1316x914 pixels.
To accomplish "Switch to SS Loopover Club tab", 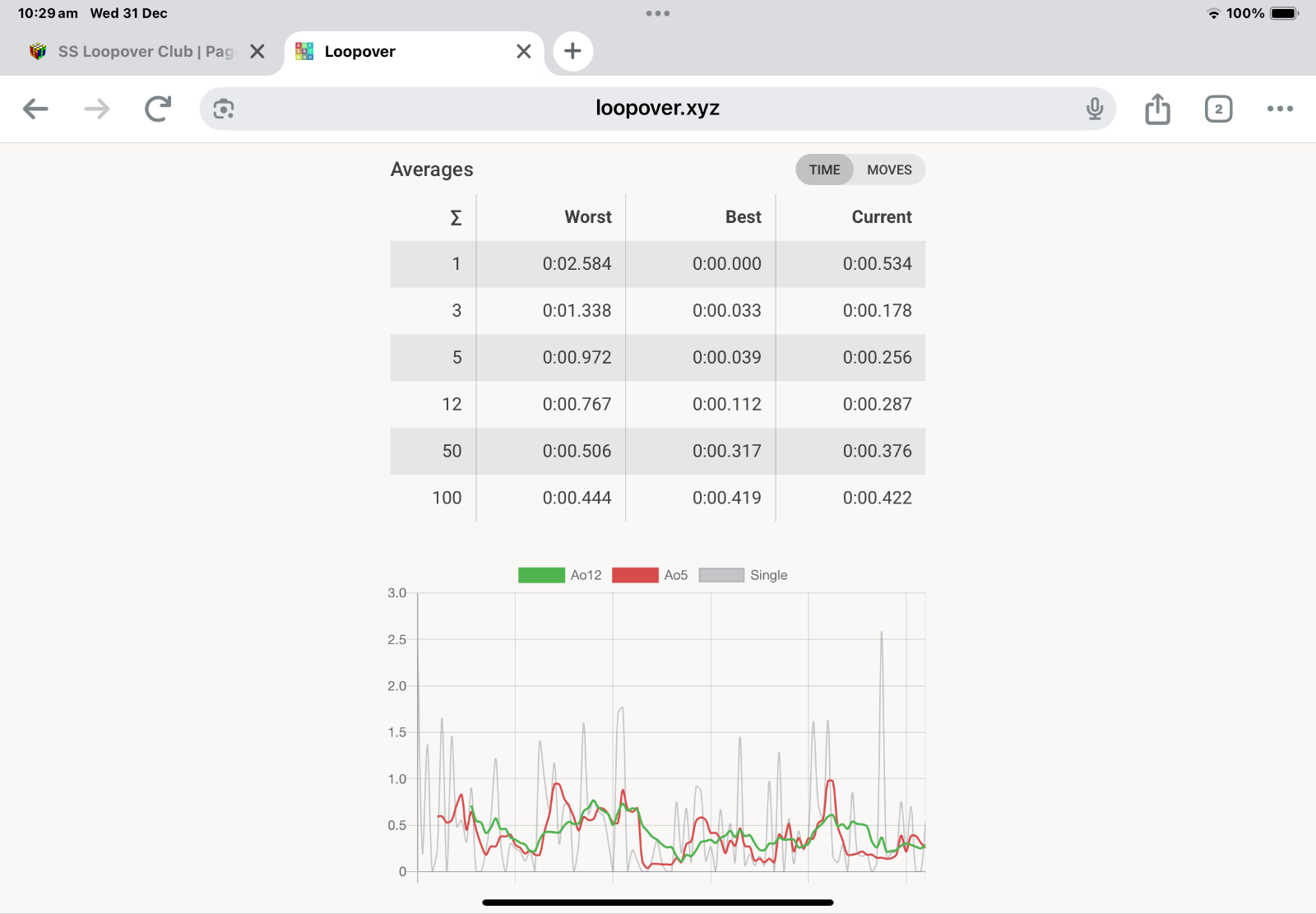I will tap(136, 51).
